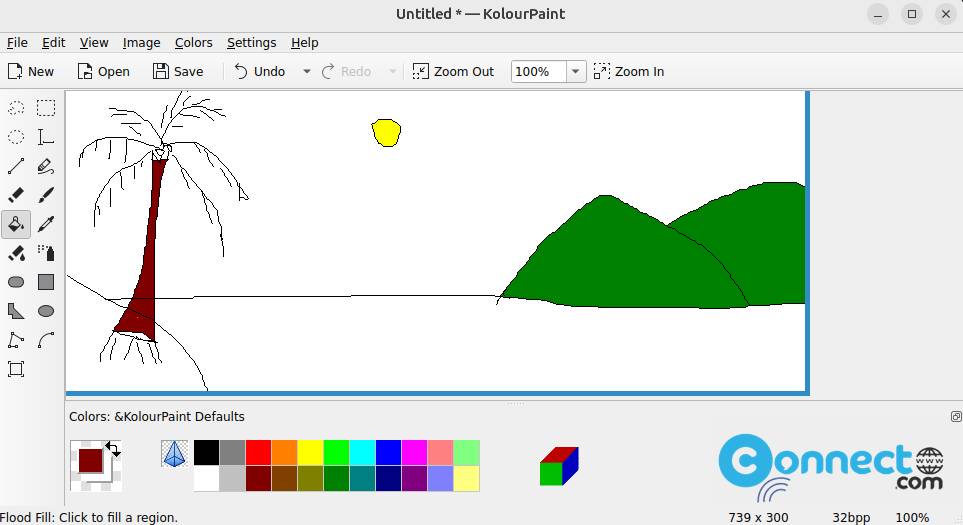Select the Flood Fill bucket tool
963x525 pixels.
(x=16, y=224)
